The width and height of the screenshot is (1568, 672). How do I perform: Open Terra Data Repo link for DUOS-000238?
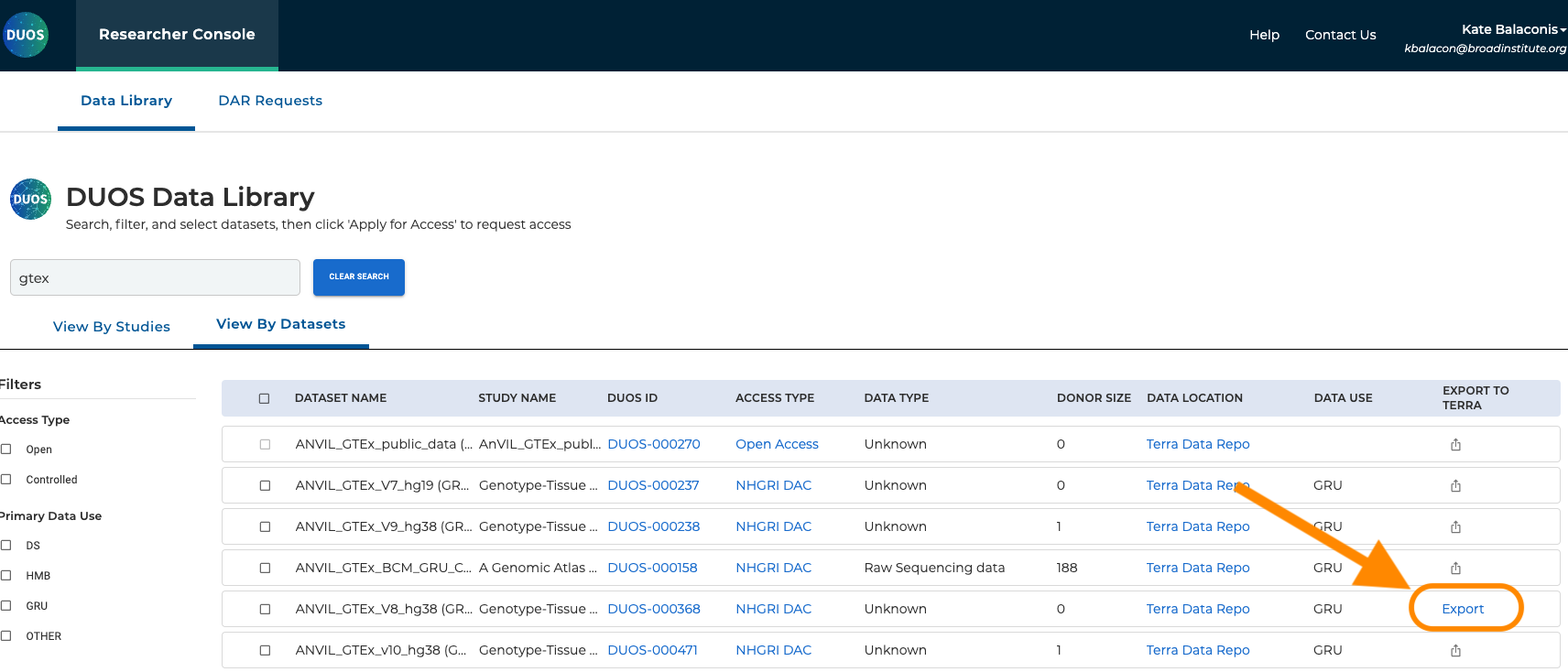pyautogui.click(x=1198, y=526)
